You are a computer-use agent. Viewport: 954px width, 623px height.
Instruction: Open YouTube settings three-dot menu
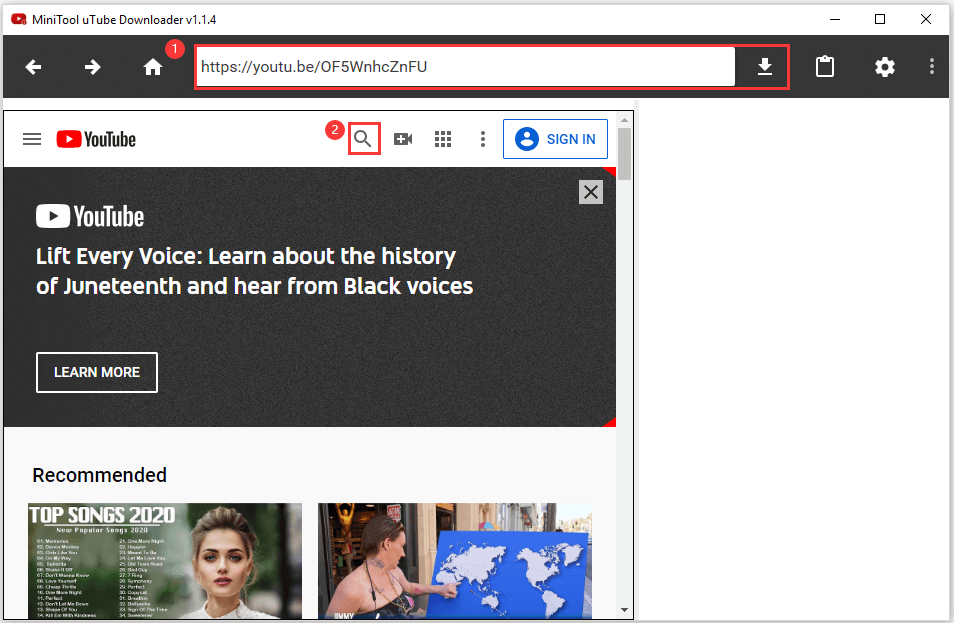482,139
